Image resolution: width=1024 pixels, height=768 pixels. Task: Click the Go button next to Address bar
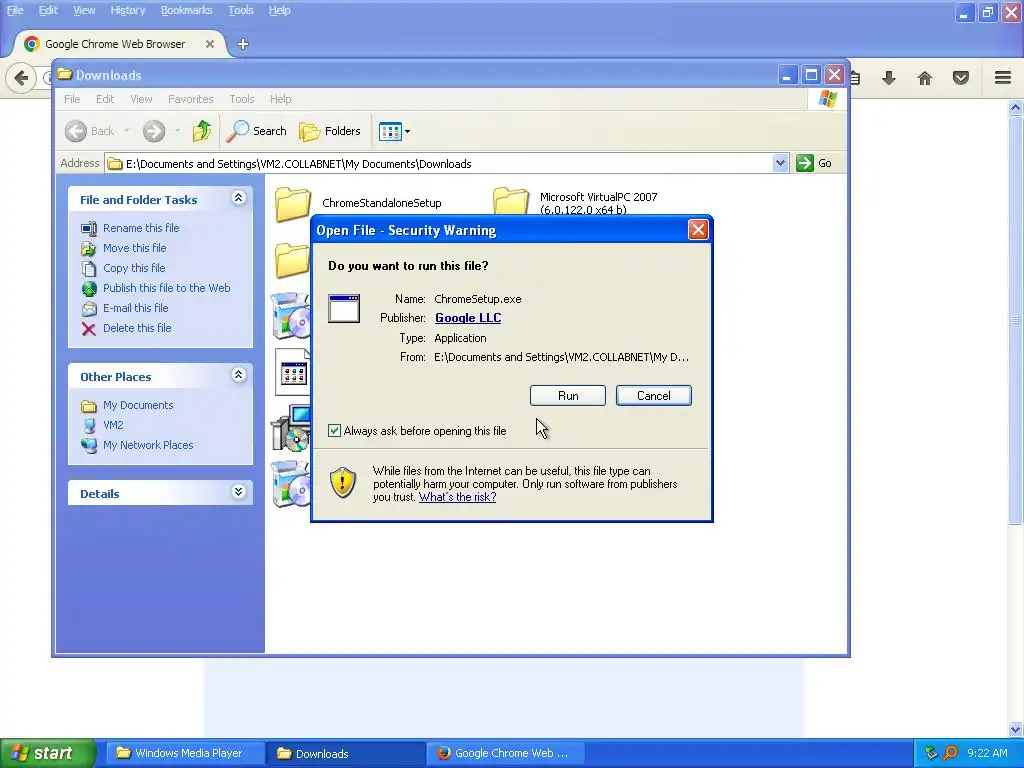(814, 163)
